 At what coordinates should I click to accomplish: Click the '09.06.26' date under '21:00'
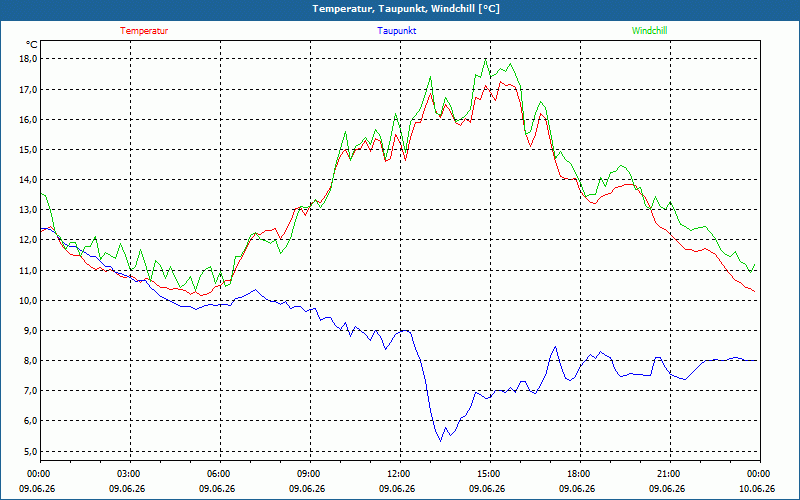click(667, 489)
